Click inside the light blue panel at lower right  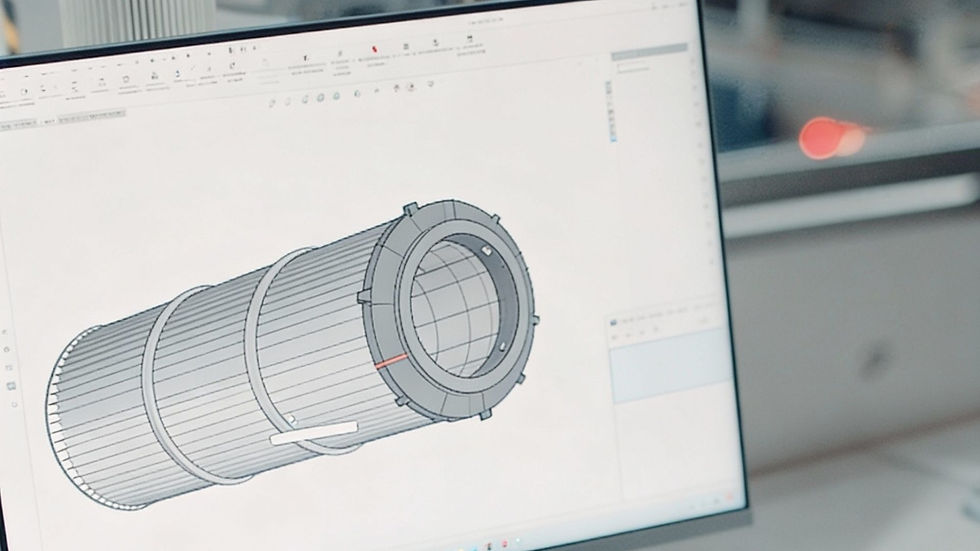coord(670,366)
